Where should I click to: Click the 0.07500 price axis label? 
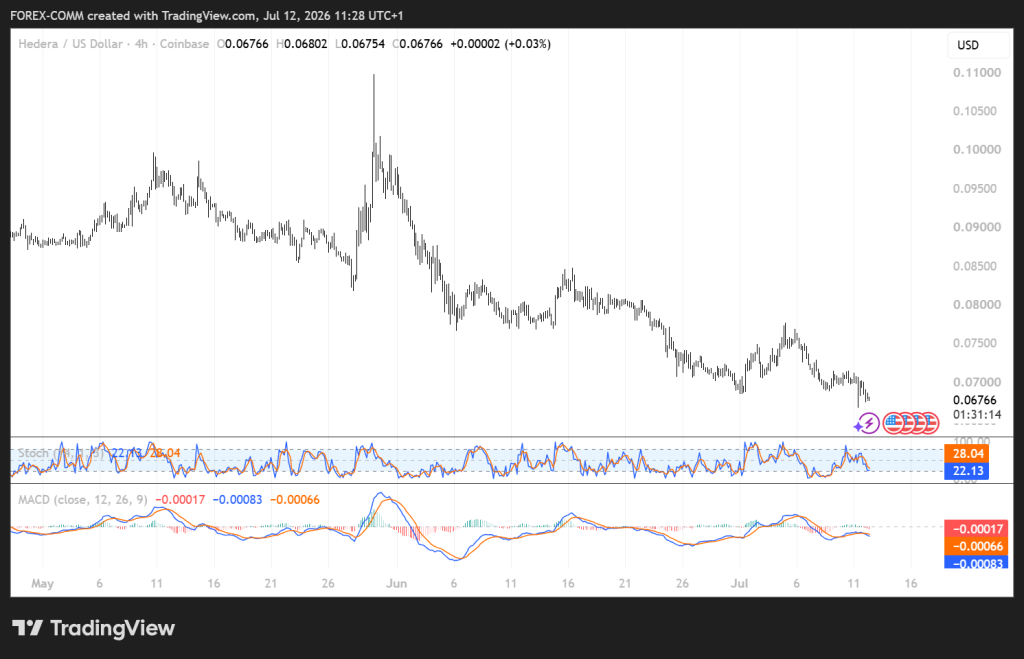tap(975, 343)
